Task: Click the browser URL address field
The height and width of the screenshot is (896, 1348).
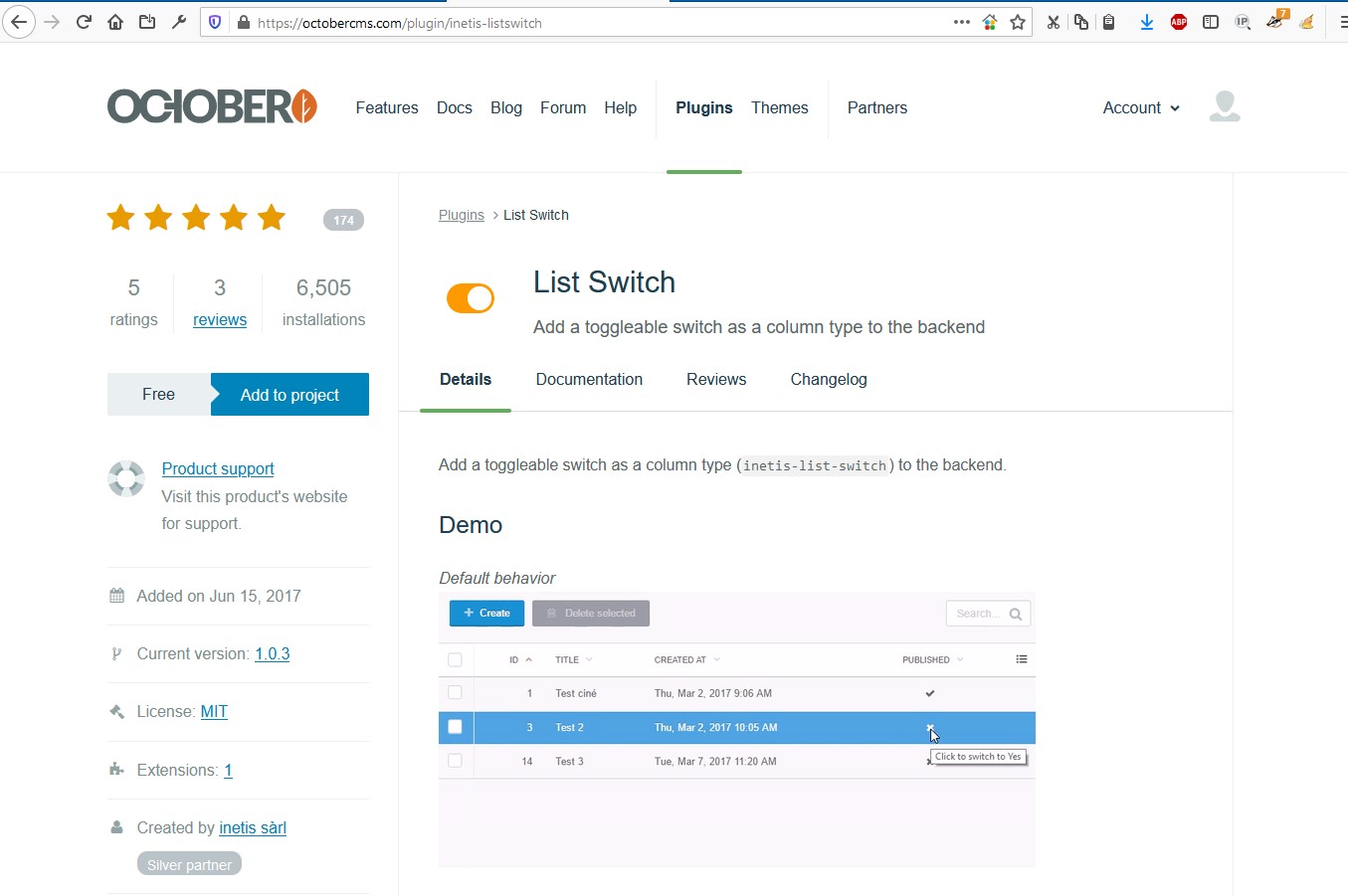Action: tap(597, 22)
